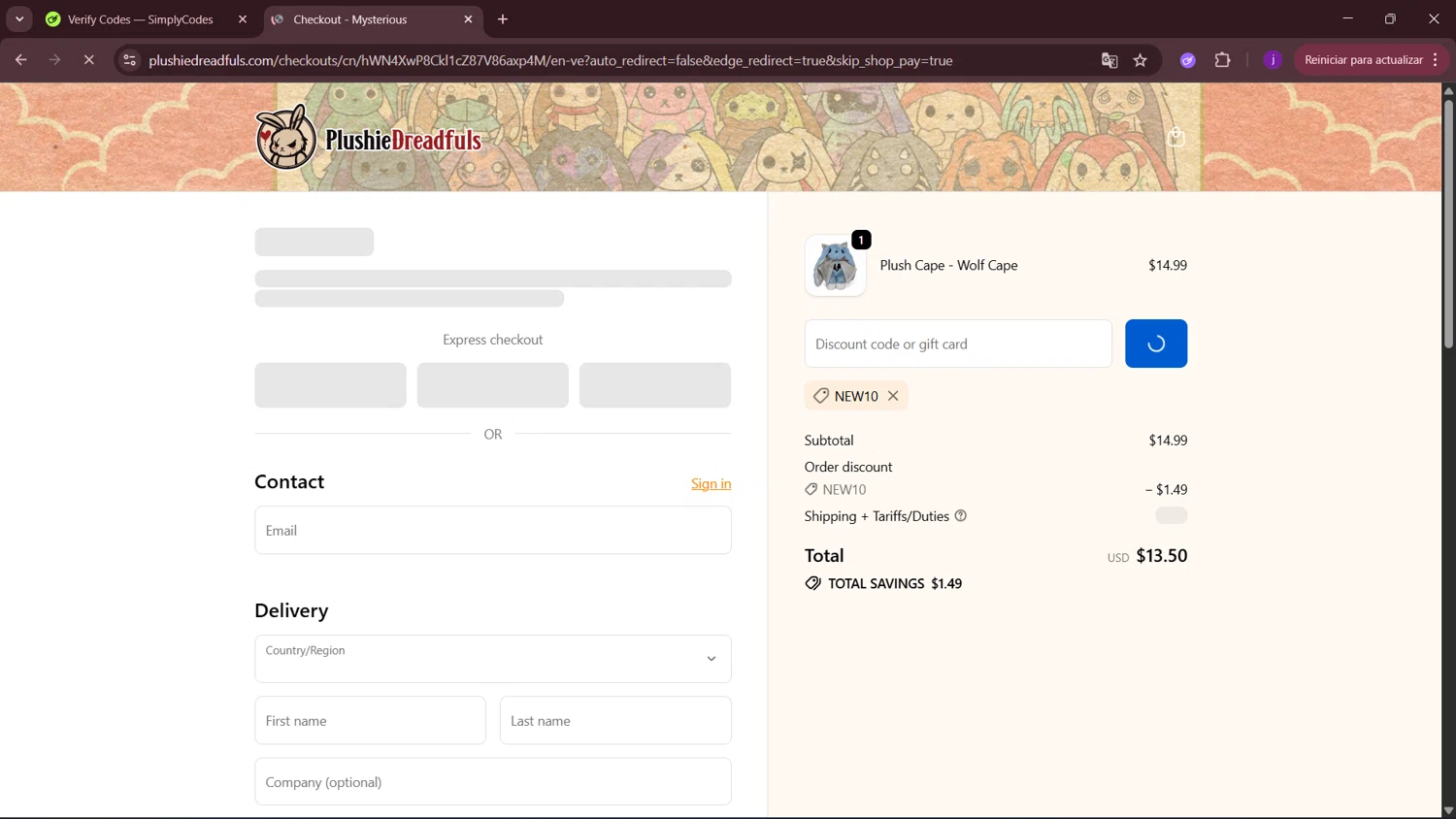Click the Express checkout label

pyautogui.click(x=493, y=340)
